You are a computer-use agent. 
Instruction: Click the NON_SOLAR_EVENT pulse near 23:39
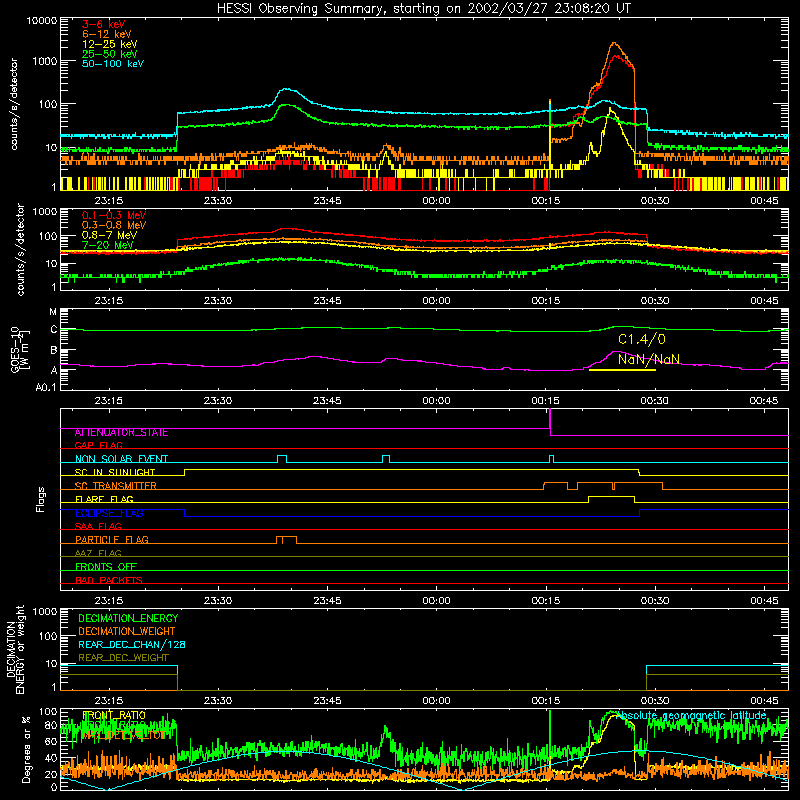point(282,459)
